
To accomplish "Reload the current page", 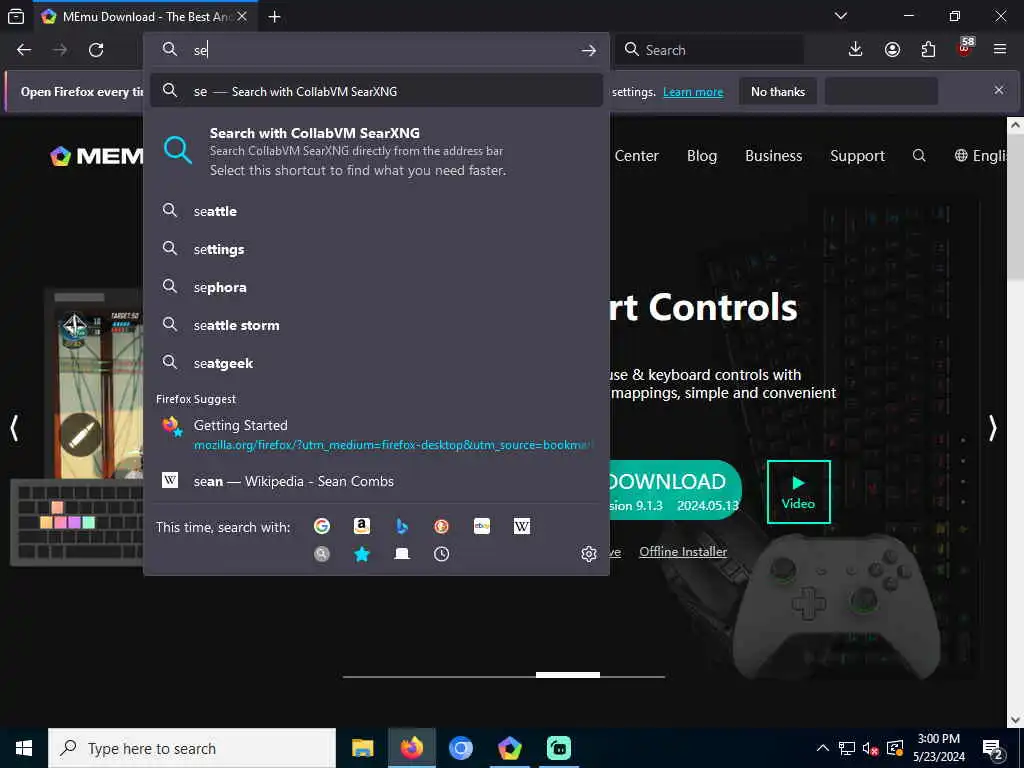I will pyautogui.click(x=96, y=50).
